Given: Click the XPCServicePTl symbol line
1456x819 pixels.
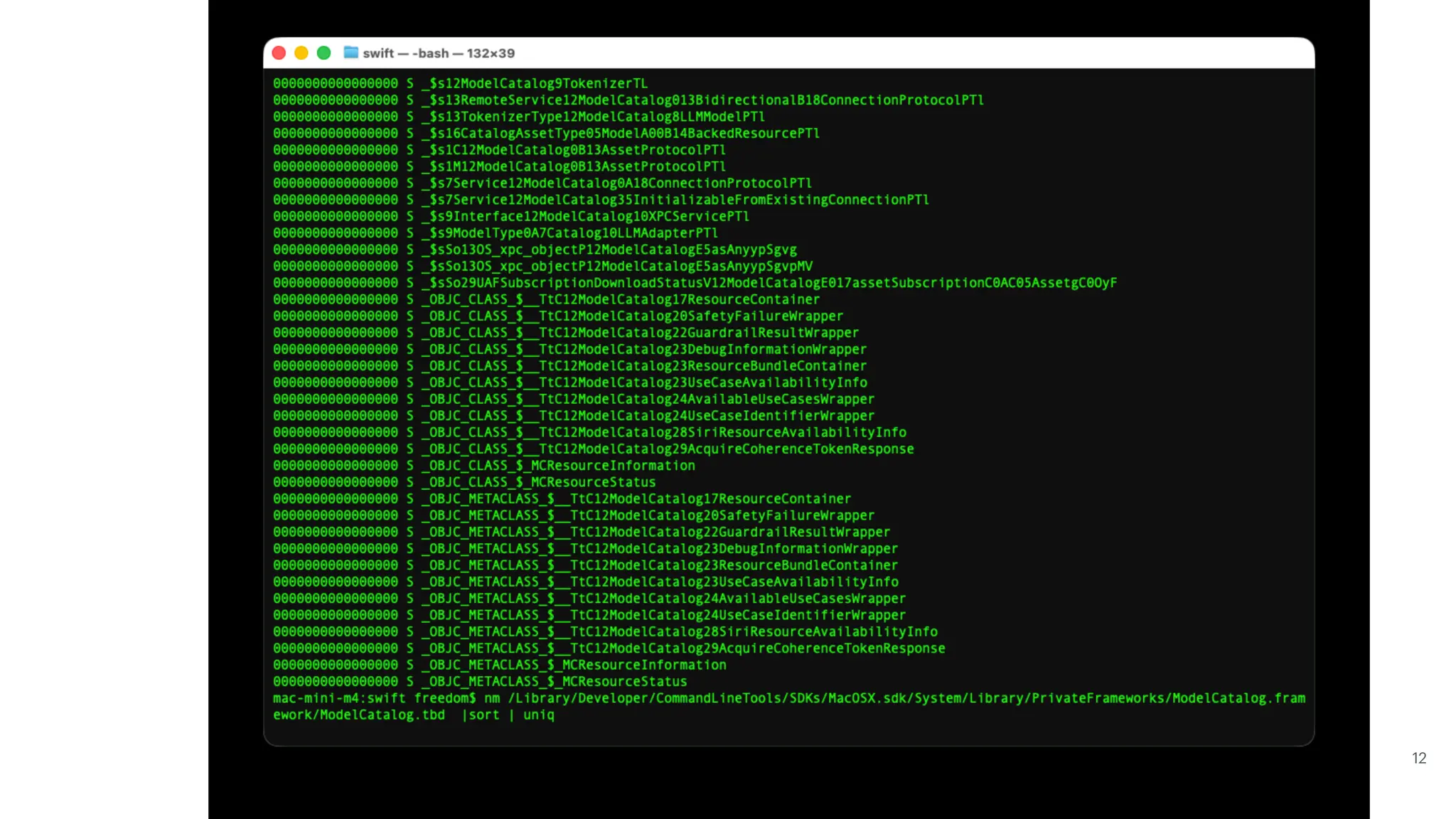Looking at the screenshot, I should tap(585, 217).
